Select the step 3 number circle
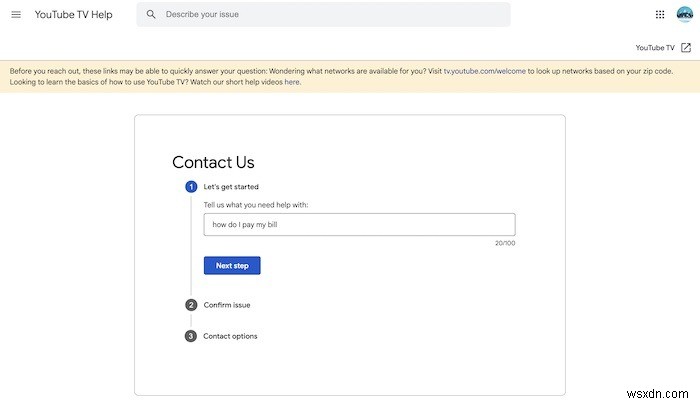Viewport: 700px width, 404px height. [191, 336]
